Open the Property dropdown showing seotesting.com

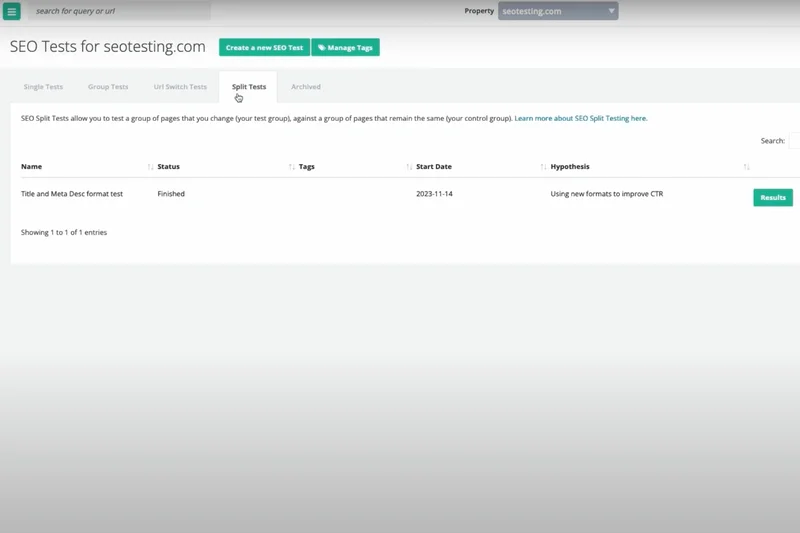pyautogui.click(x=558, y=11)
